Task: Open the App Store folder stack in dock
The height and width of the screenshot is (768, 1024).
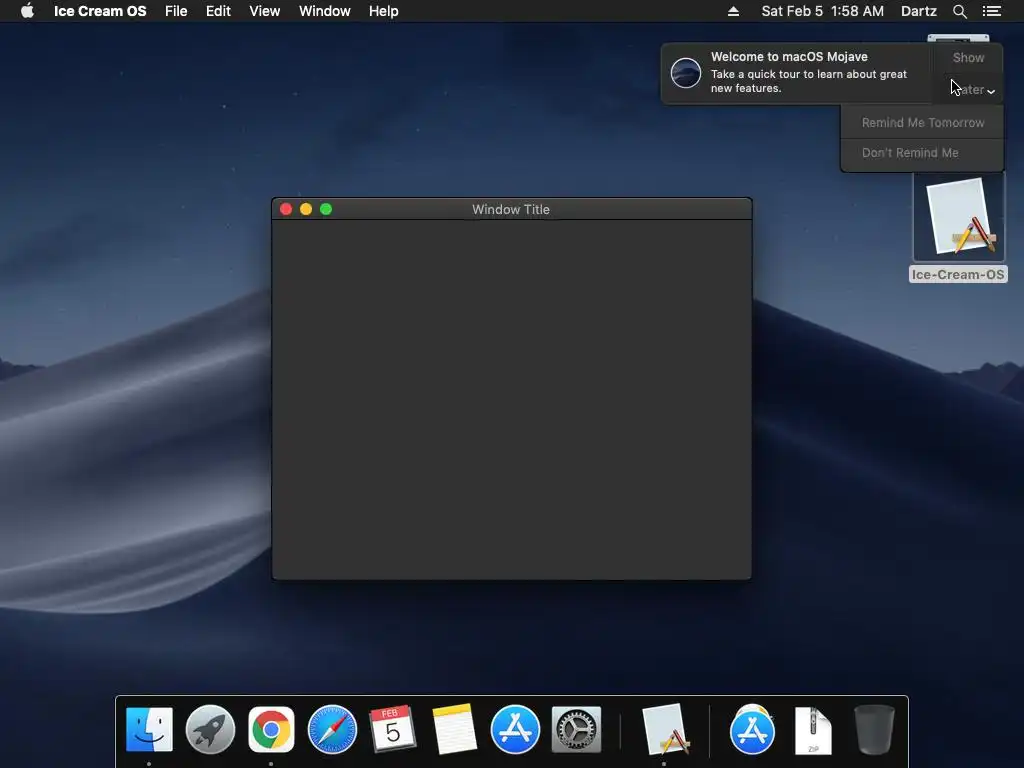Action: click(752, 729)
